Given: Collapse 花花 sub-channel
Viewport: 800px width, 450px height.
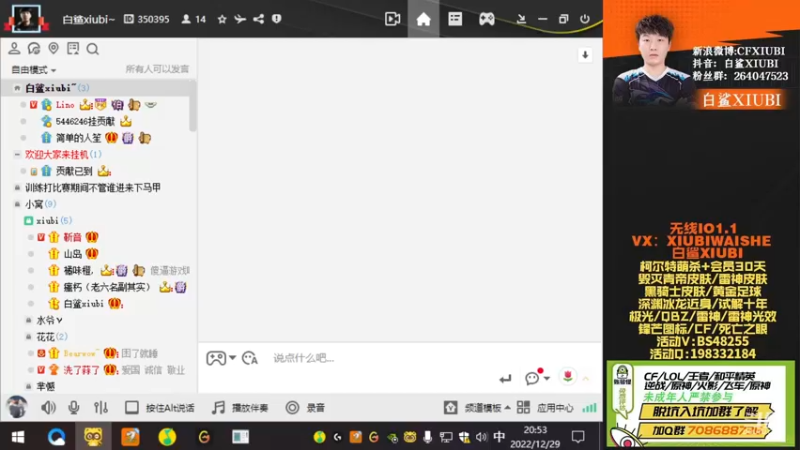Looking at the screenshot, I should click(x=29, y=336).
